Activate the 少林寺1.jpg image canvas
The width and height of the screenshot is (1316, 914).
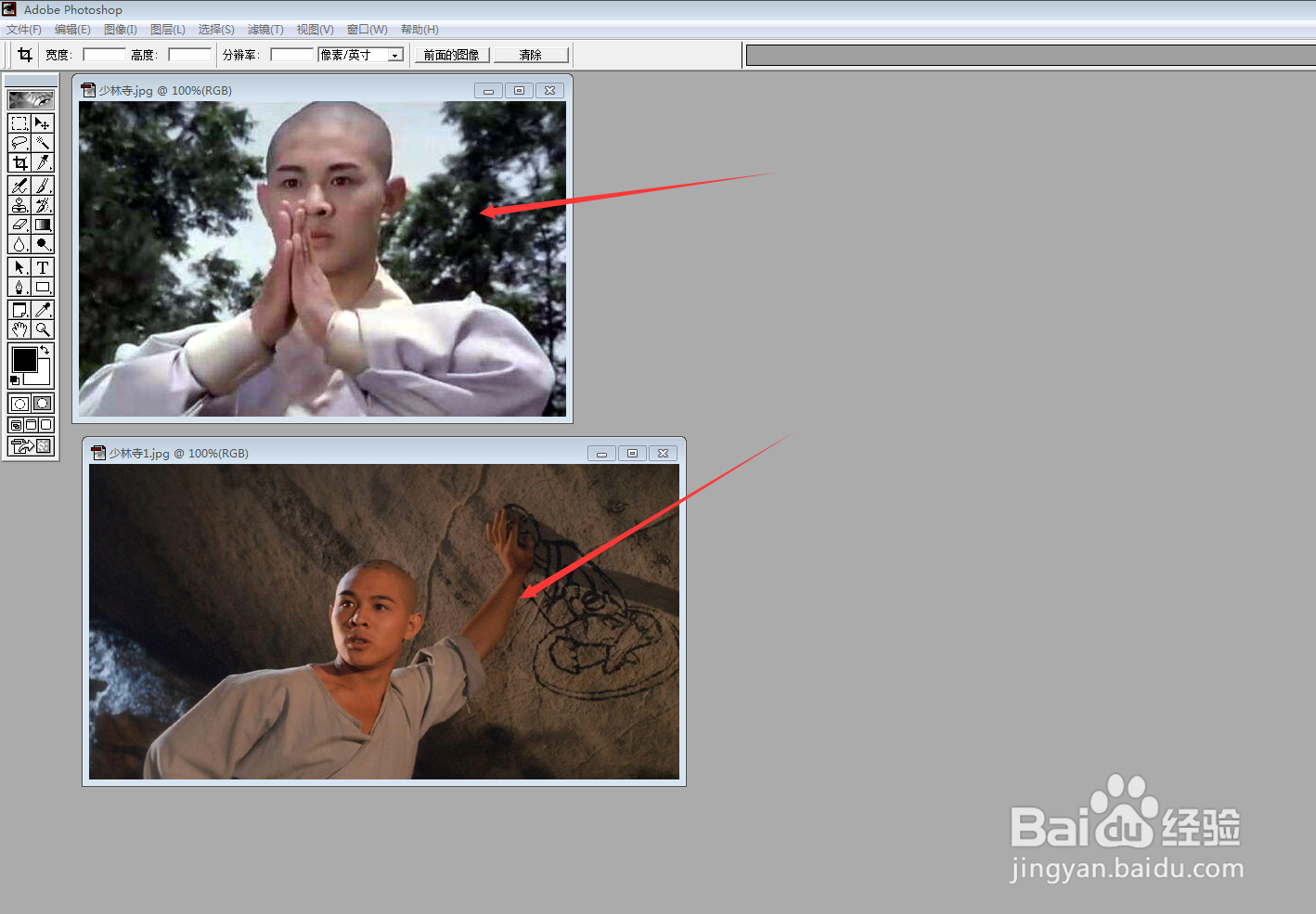(384, 622)
